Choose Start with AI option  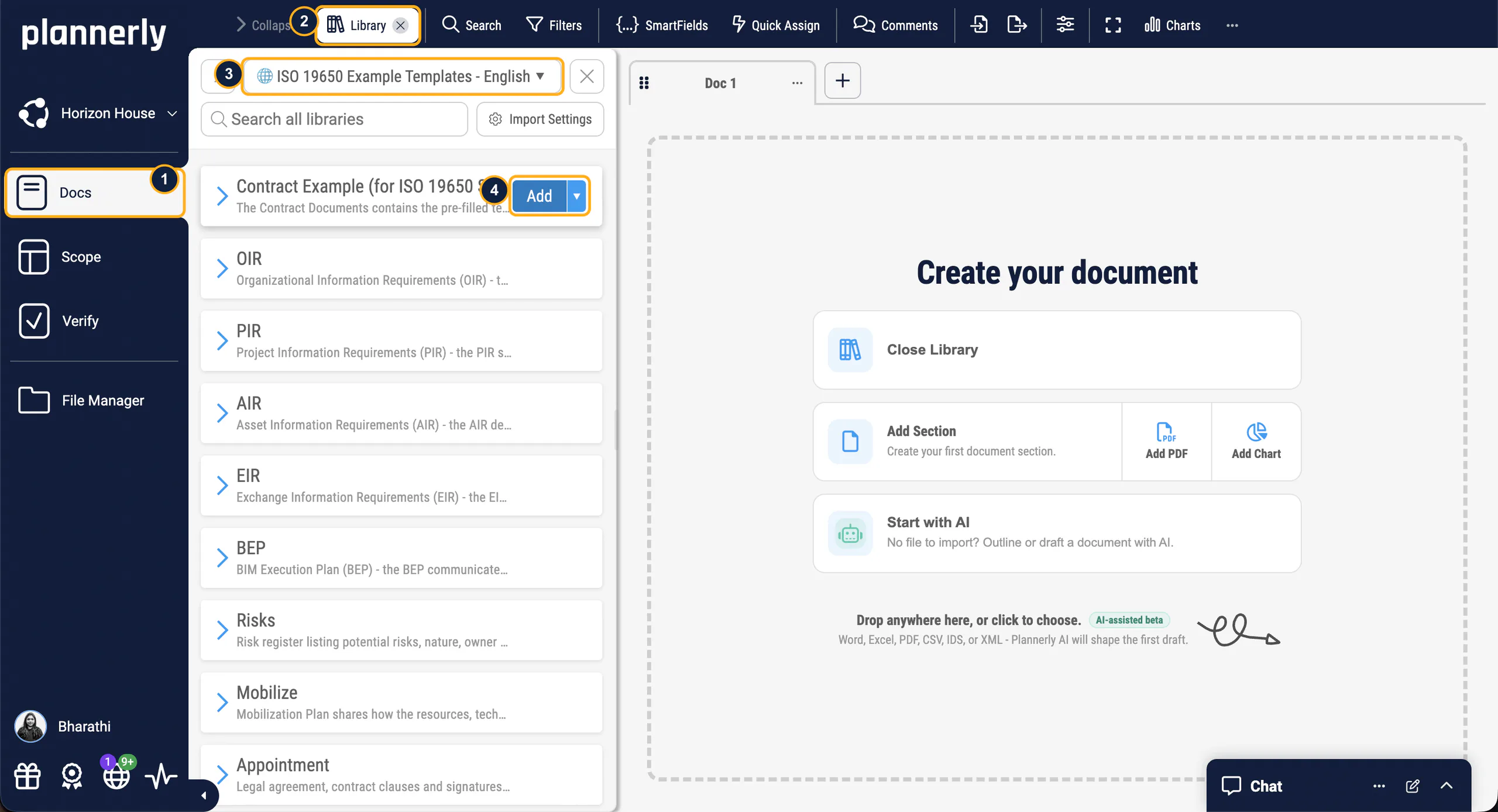tap(1057, 533)
